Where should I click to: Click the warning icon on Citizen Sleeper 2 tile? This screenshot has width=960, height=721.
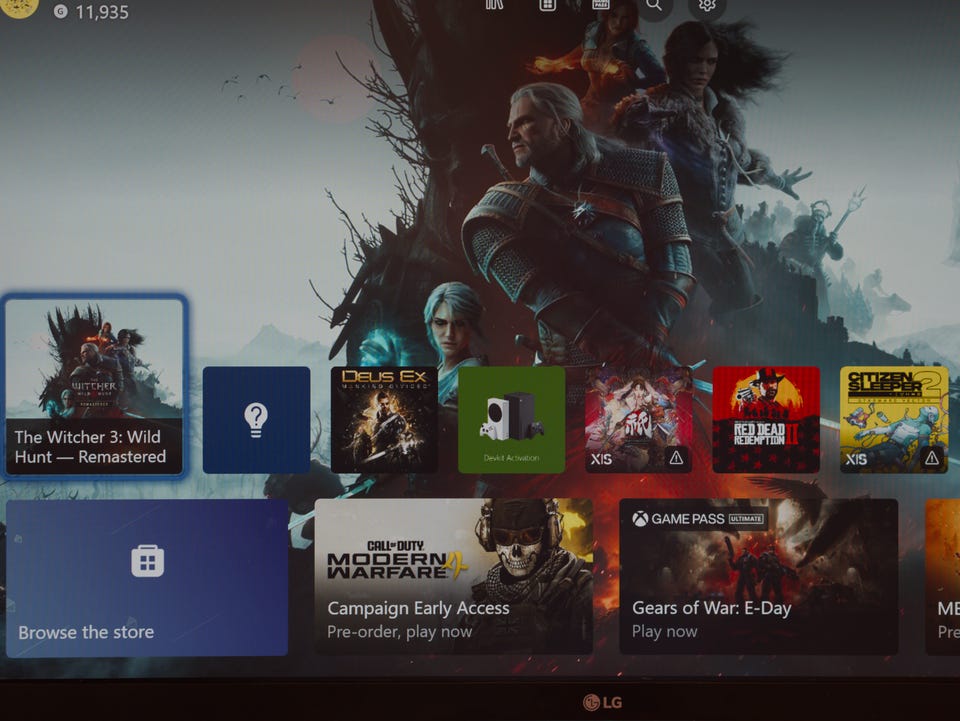click(932, 457)
